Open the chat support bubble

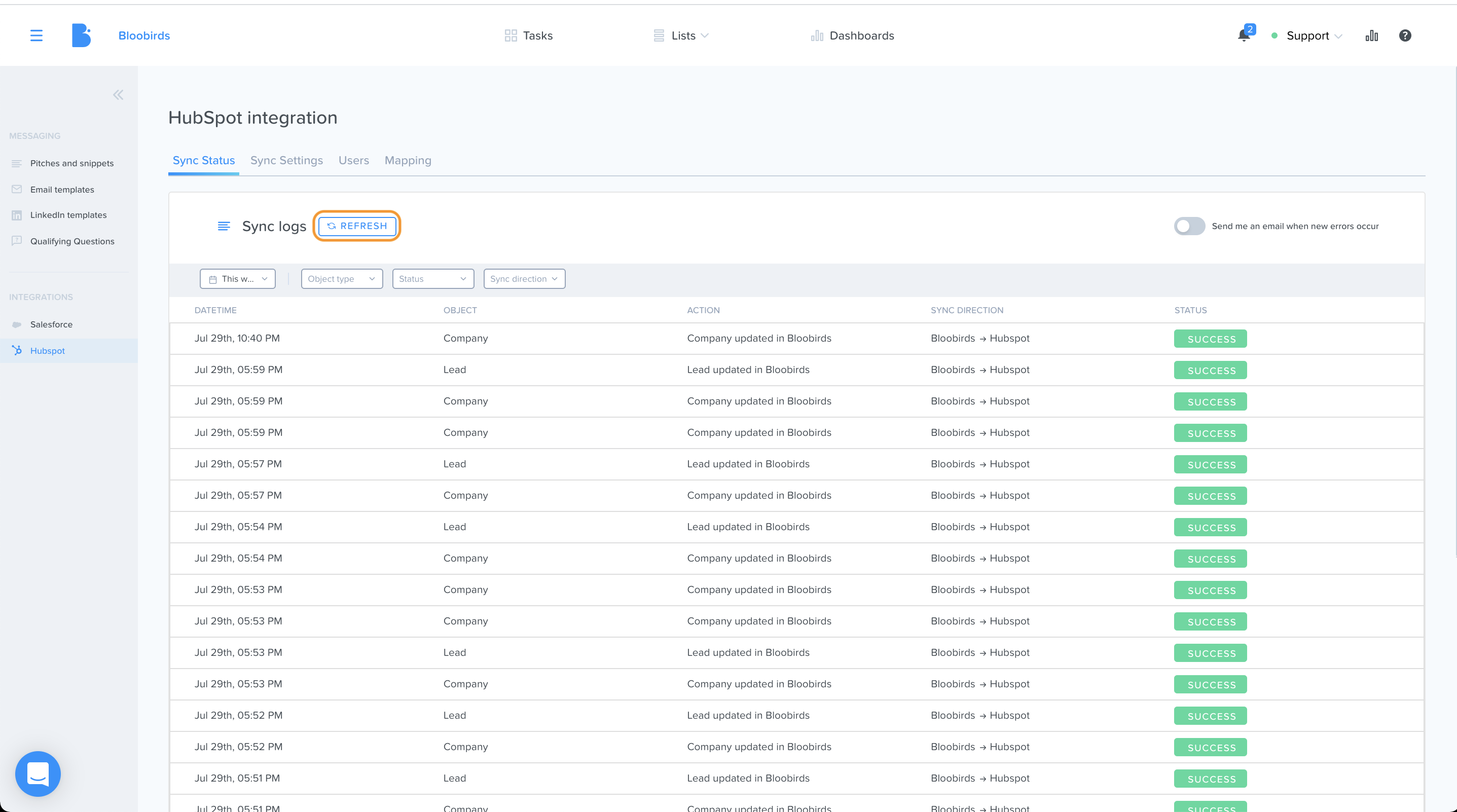(38, 773)
